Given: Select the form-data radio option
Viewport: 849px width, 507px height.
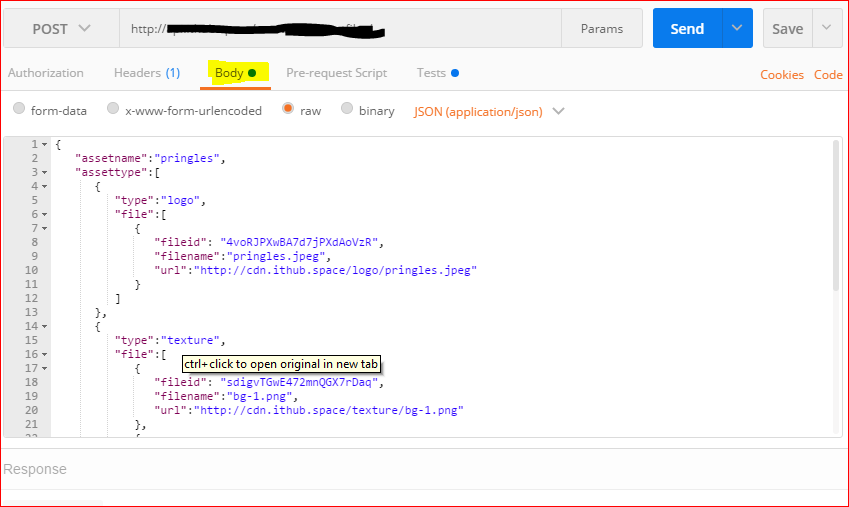Looking at the screenshot, I should point(19,108).
